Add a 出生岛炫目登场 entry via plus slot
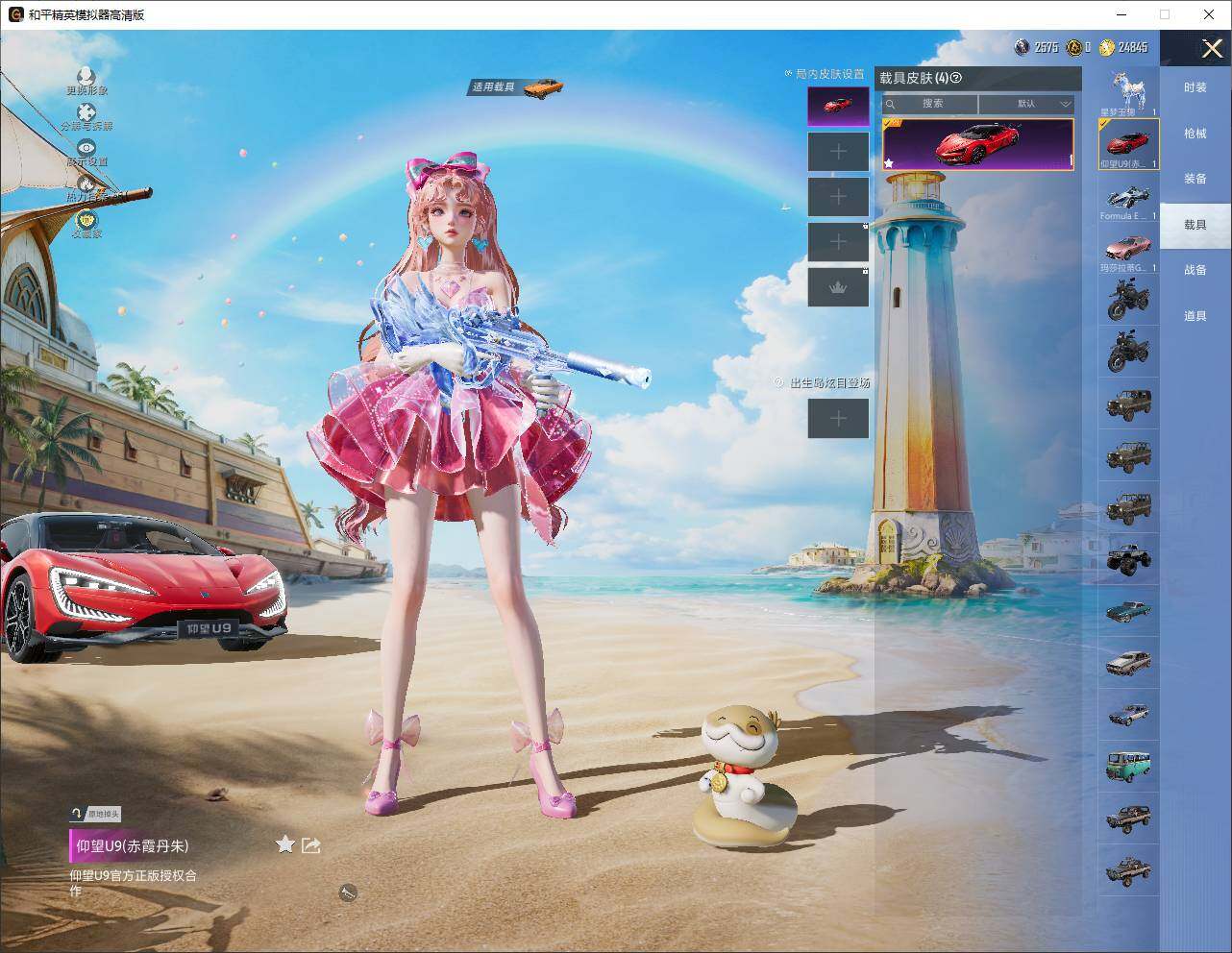The image size is (1232, 953). tap(838, 418)
